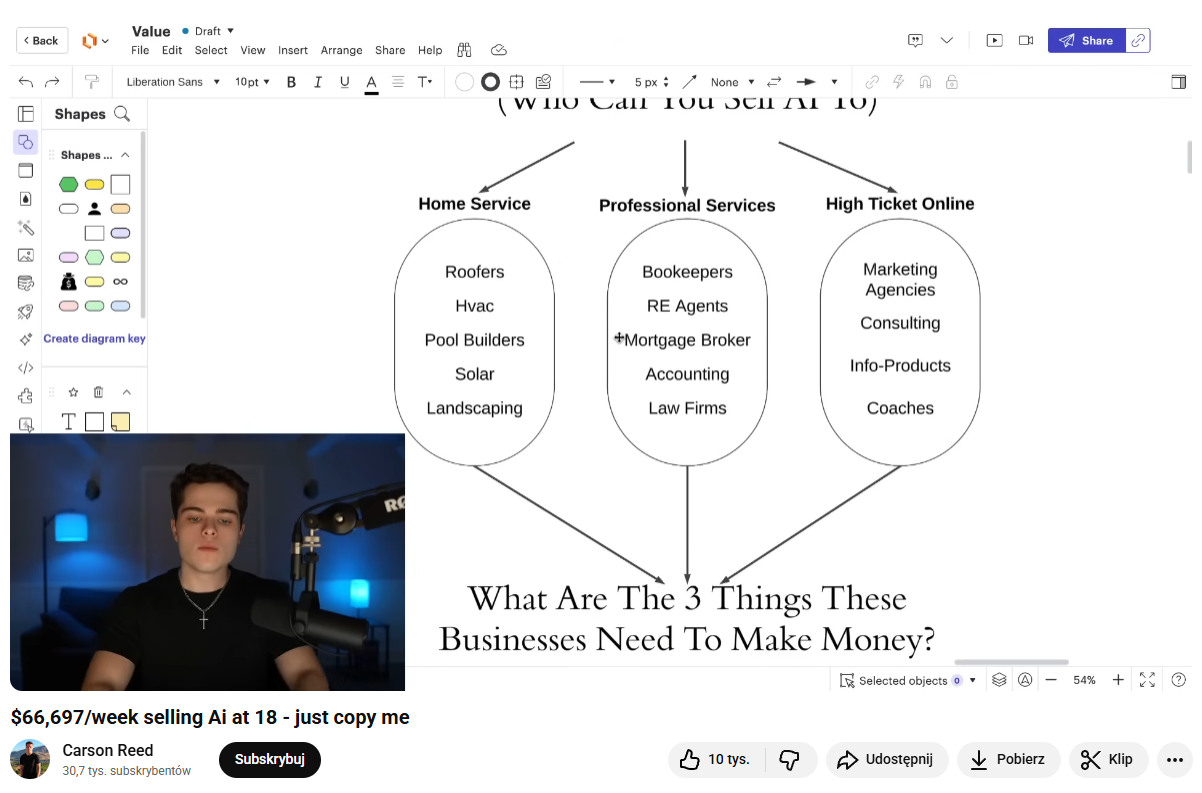Toggle italic formatting

click(x=318, y=82)
